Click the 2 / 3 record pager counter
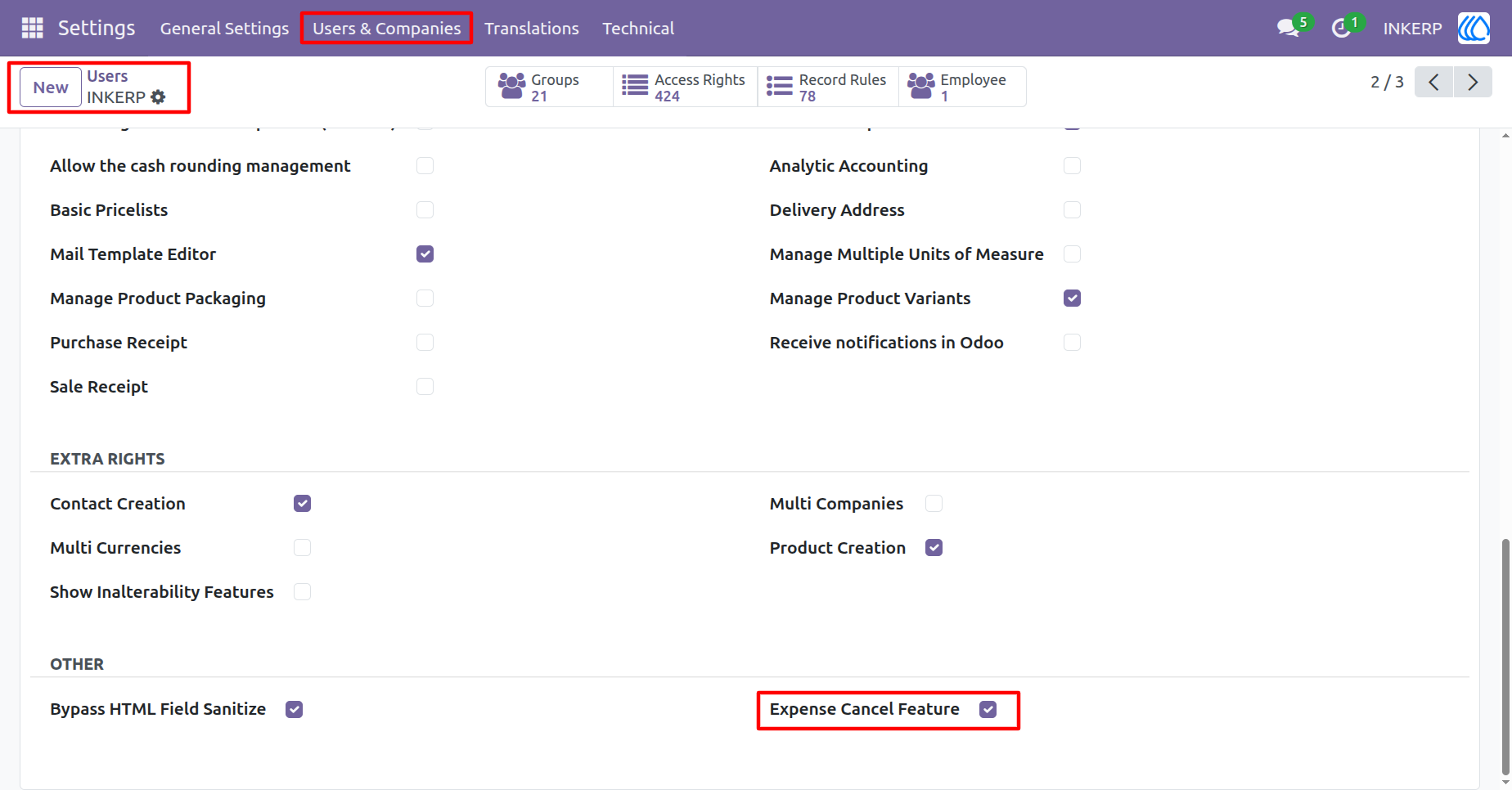 coord(1387,82)
